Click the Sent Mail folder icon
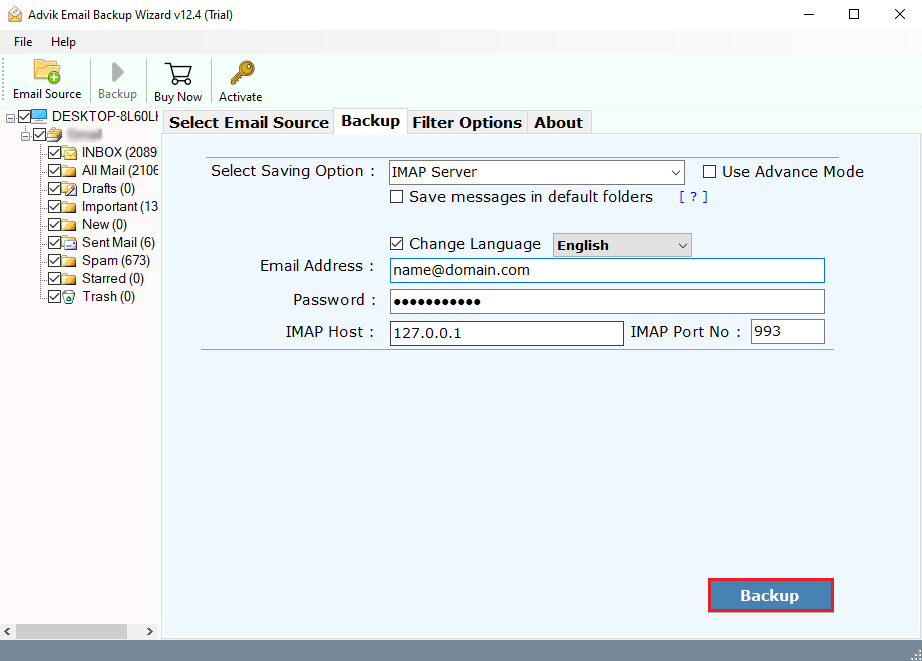 (69, 243)
